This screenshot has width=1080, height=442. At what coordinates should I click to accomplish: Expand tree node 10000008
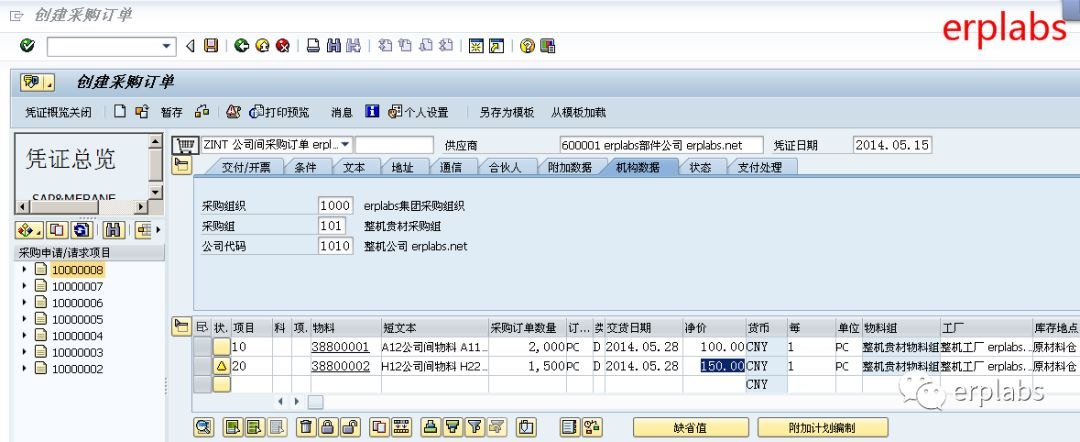coord(25,270)
